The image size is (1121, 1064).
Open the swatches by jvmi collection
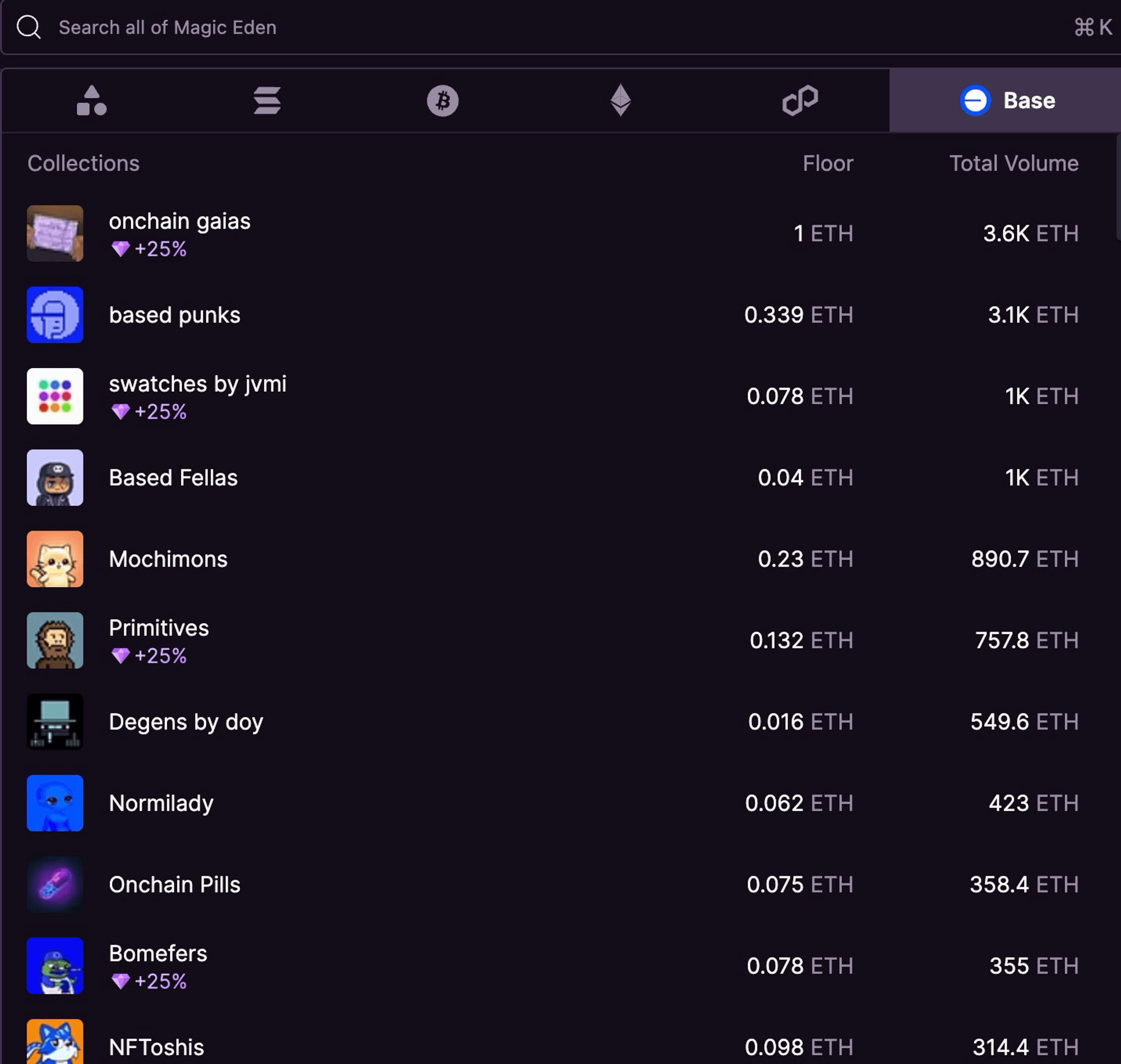tap(197, 384)
